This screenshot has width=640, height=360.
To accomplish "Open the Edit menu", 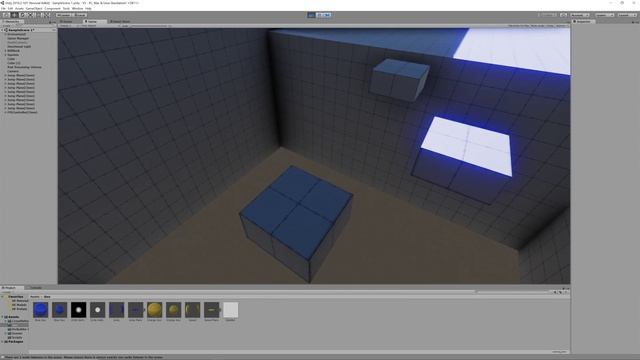I will (10, 8).
